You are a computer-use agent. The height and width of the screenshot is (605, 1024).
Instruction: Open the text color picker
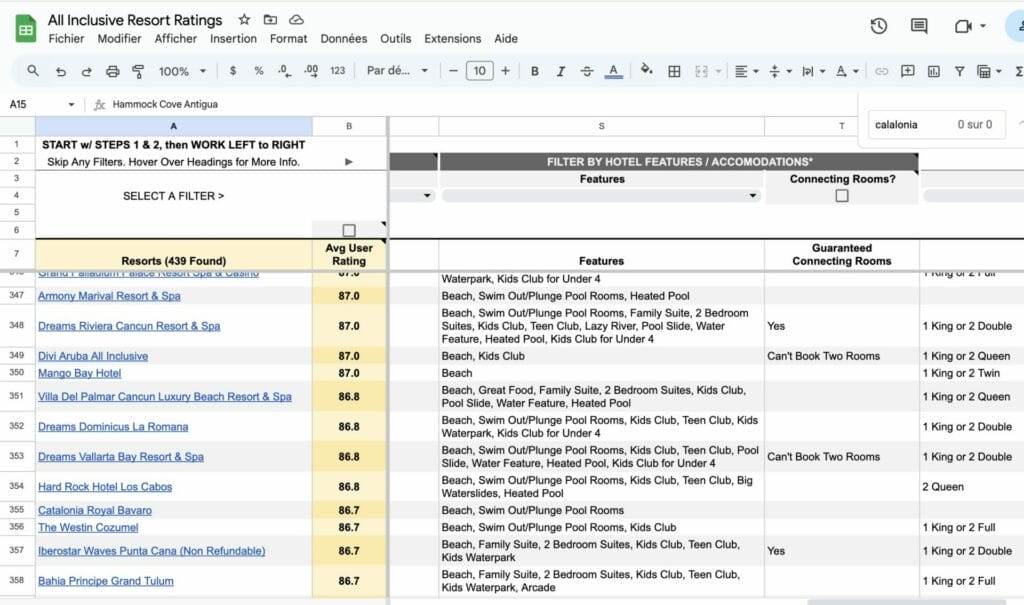[x=612, y=71]
